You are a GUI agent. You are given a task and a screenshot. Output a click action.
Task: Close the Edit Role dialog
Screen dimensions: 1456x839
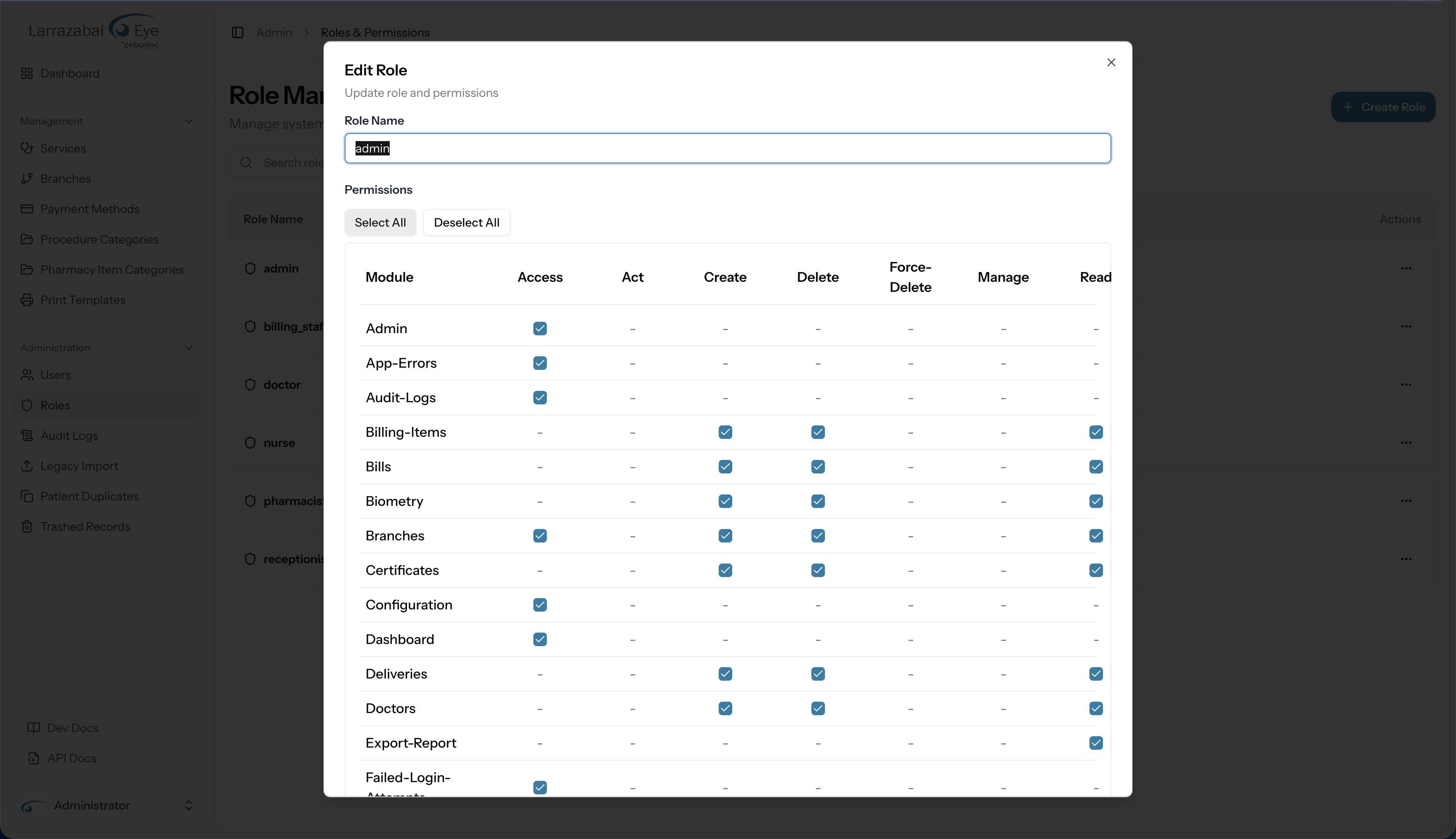coord(1111,62)
